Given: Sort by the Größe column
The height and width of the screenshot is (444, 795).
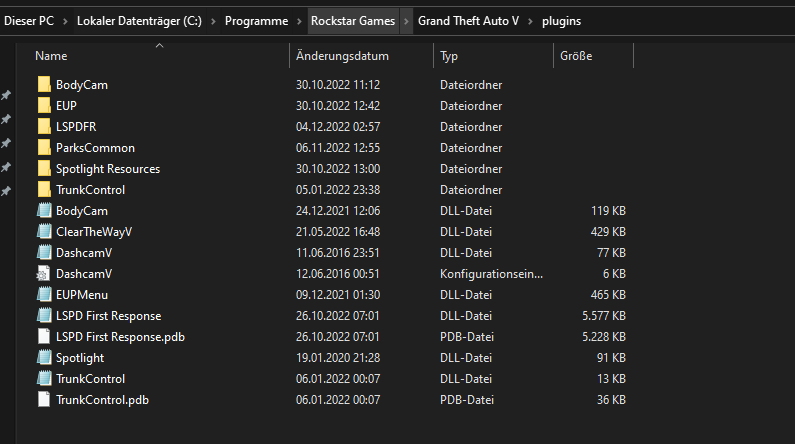Looking at the screenshot, I should tap(575, 57).
